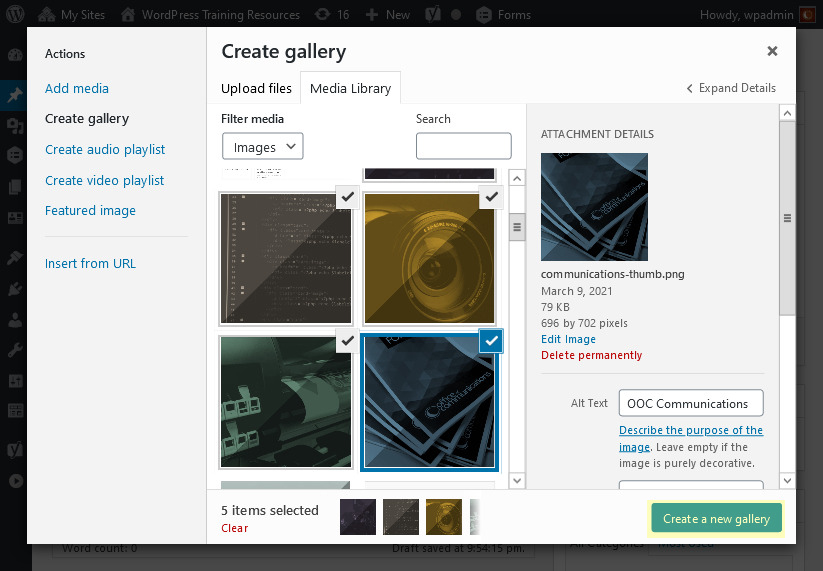Close the Create gallery dialog

pos(772,51)
